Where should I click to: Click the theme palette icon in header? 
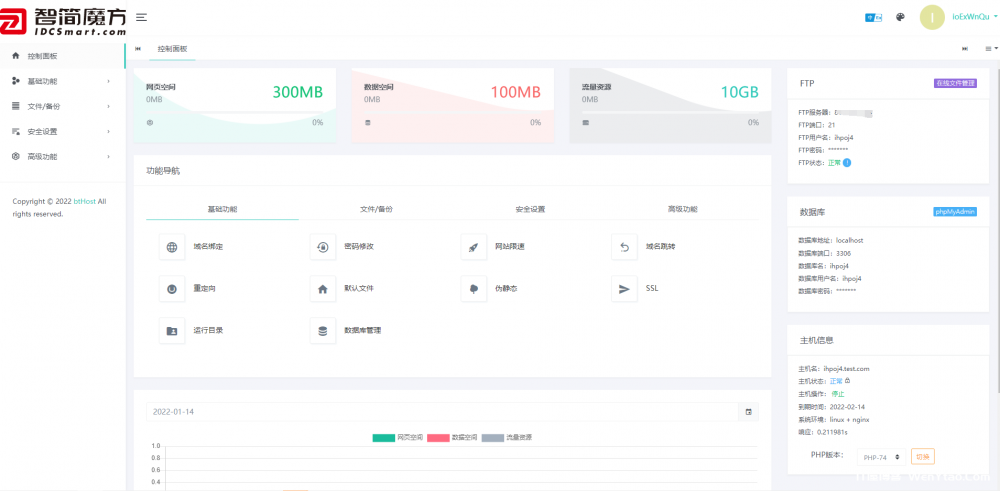pos(900,17)
